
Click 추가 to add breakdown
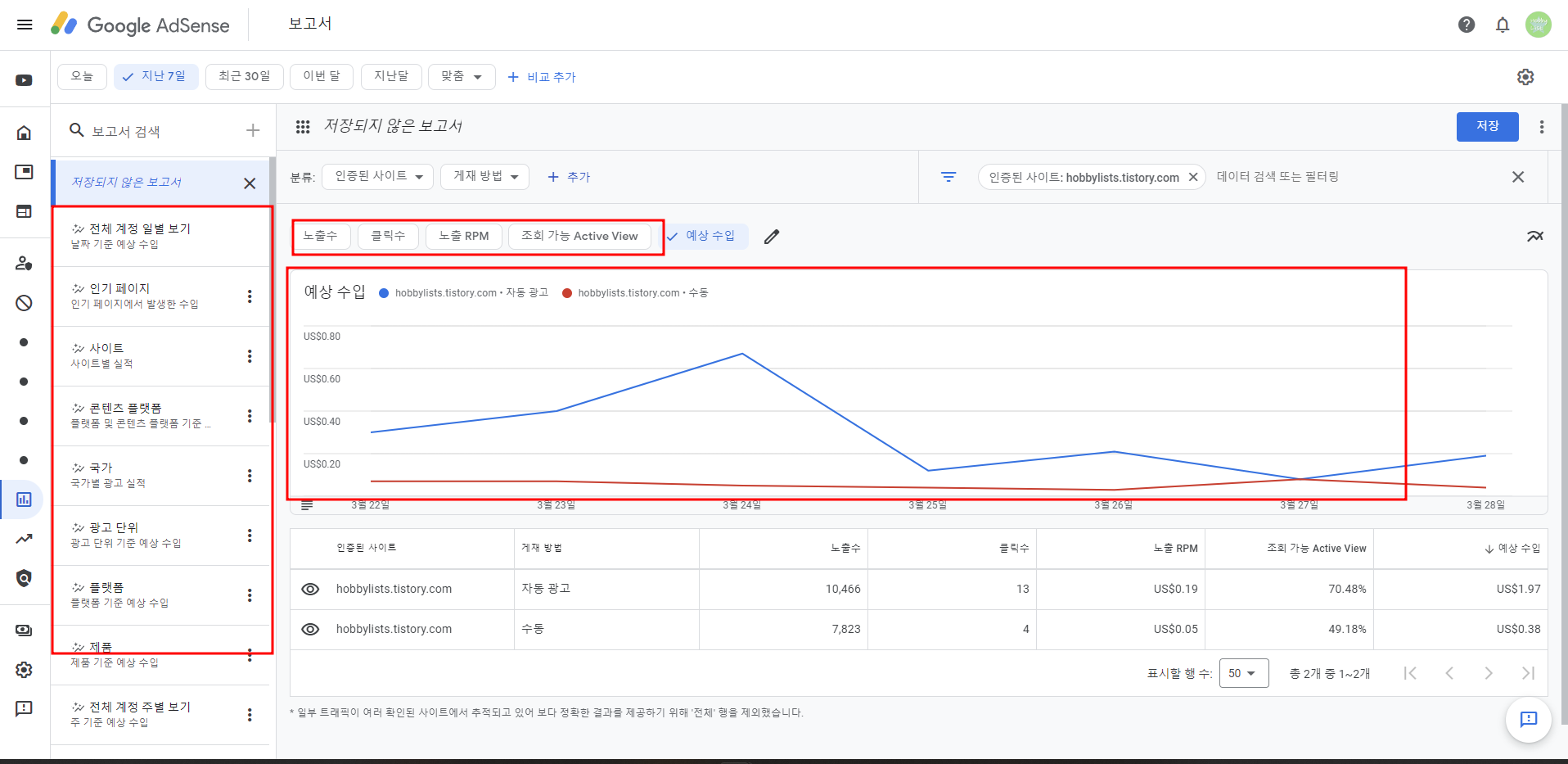(x=569, y=177)
